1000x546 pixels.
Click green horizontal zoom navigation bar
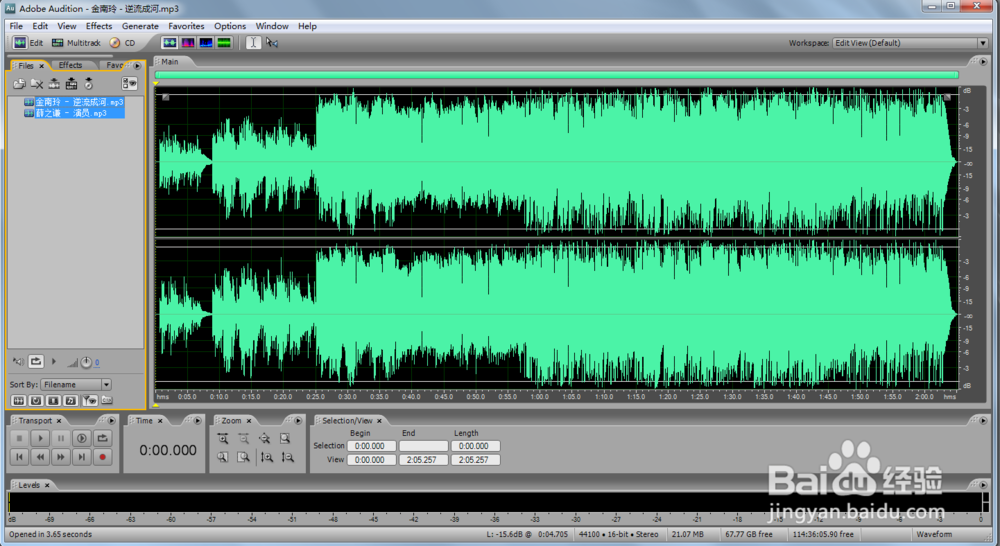click(557, 75)
